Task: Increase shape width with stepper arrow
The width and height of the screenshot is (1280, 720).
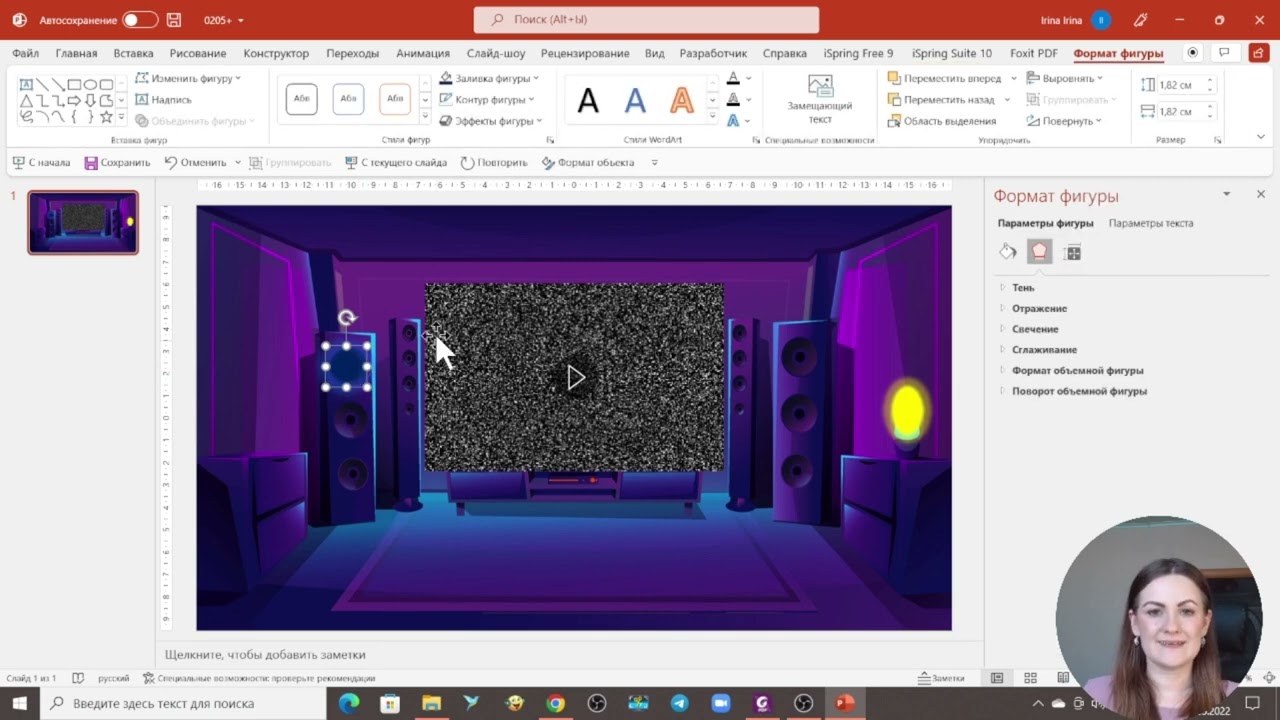Action: pos(1210,107)
